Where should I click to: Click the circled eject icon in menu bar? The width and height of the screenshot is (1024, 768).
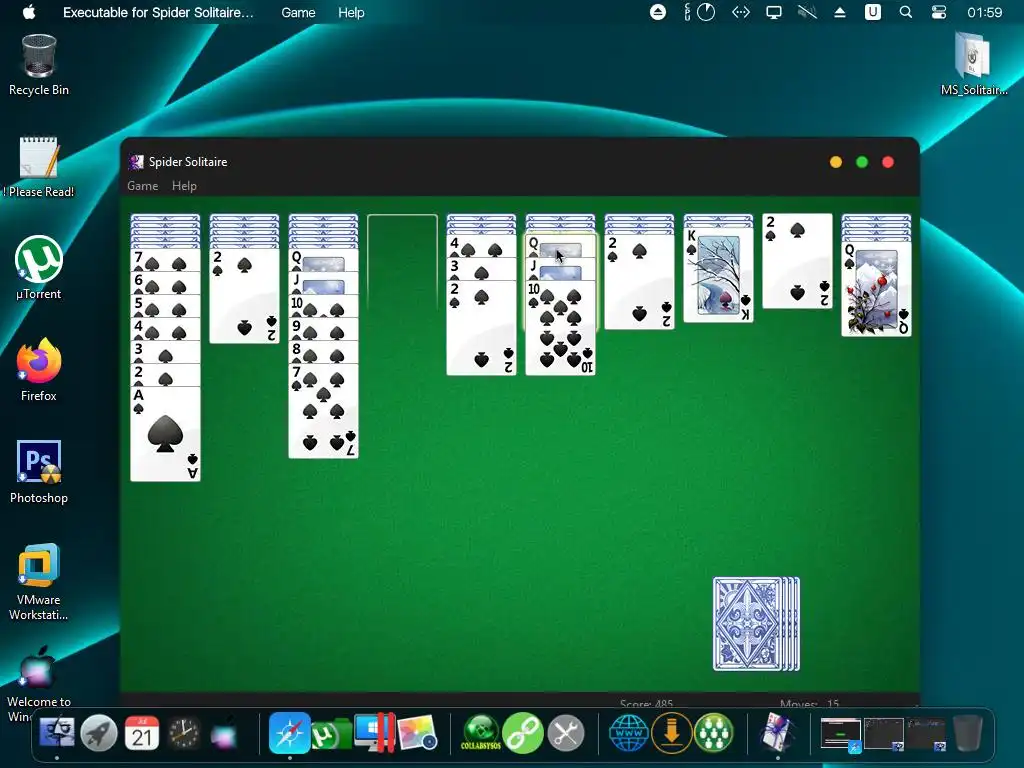(x=658, y=12)
